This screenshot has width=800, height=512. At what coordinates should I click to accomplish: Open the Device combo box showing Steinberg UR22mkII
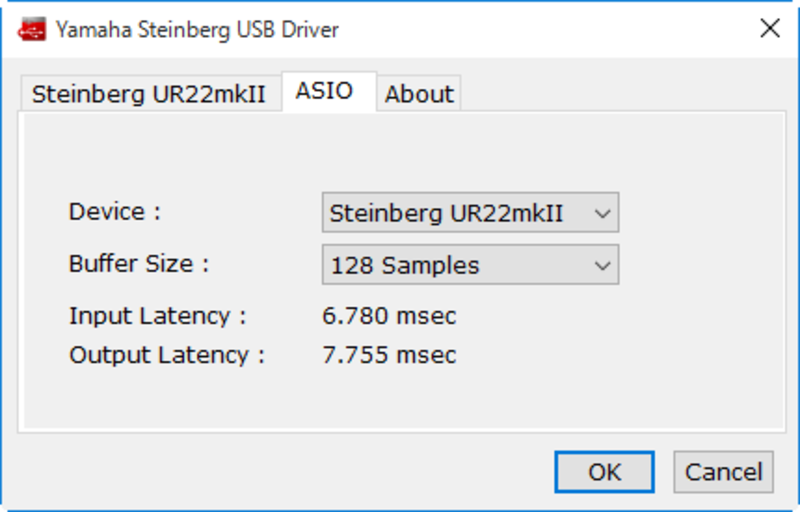pyautogui.click(x=470, y=212)
